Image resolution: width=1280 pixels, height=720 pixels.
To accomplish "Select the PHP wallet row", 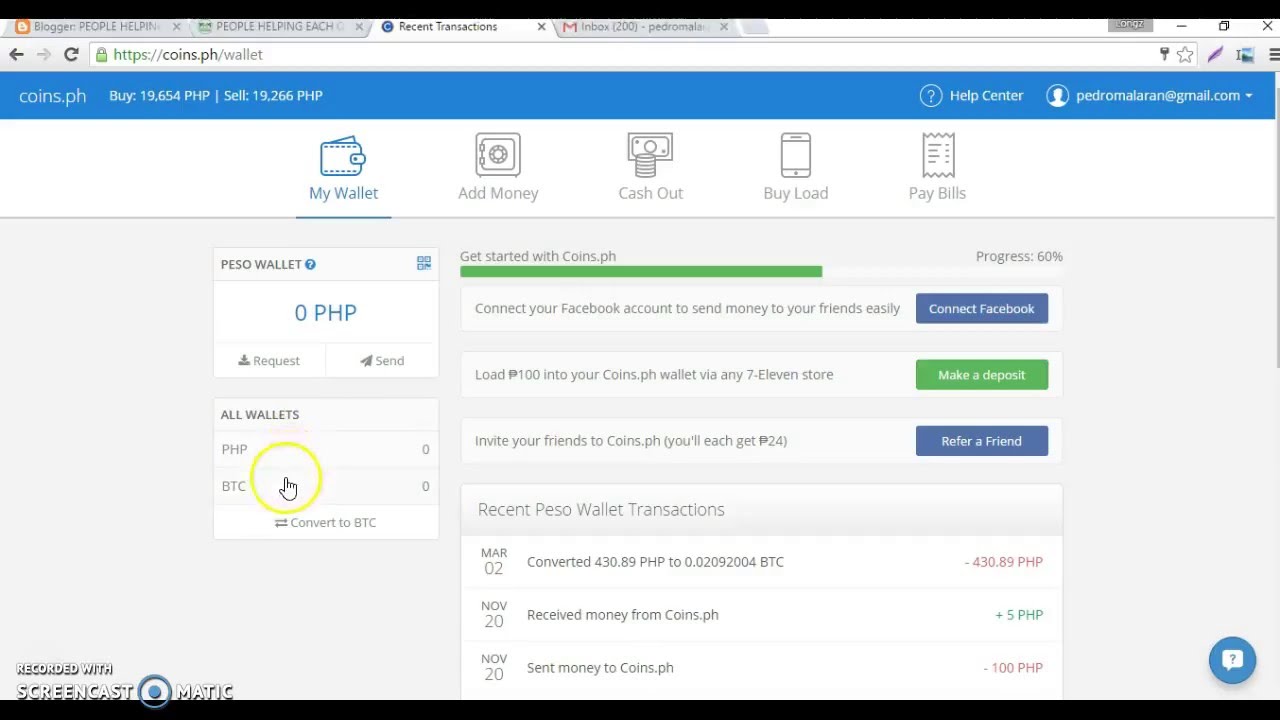I will click(326, 449).
